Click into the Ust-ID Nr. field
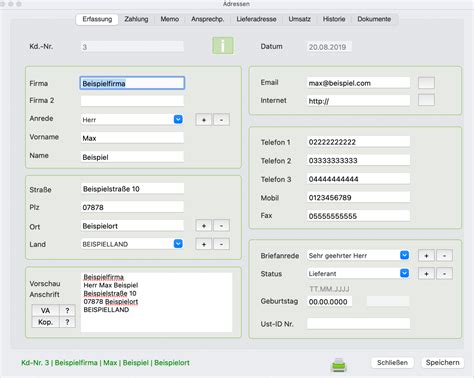 [358, 323]
